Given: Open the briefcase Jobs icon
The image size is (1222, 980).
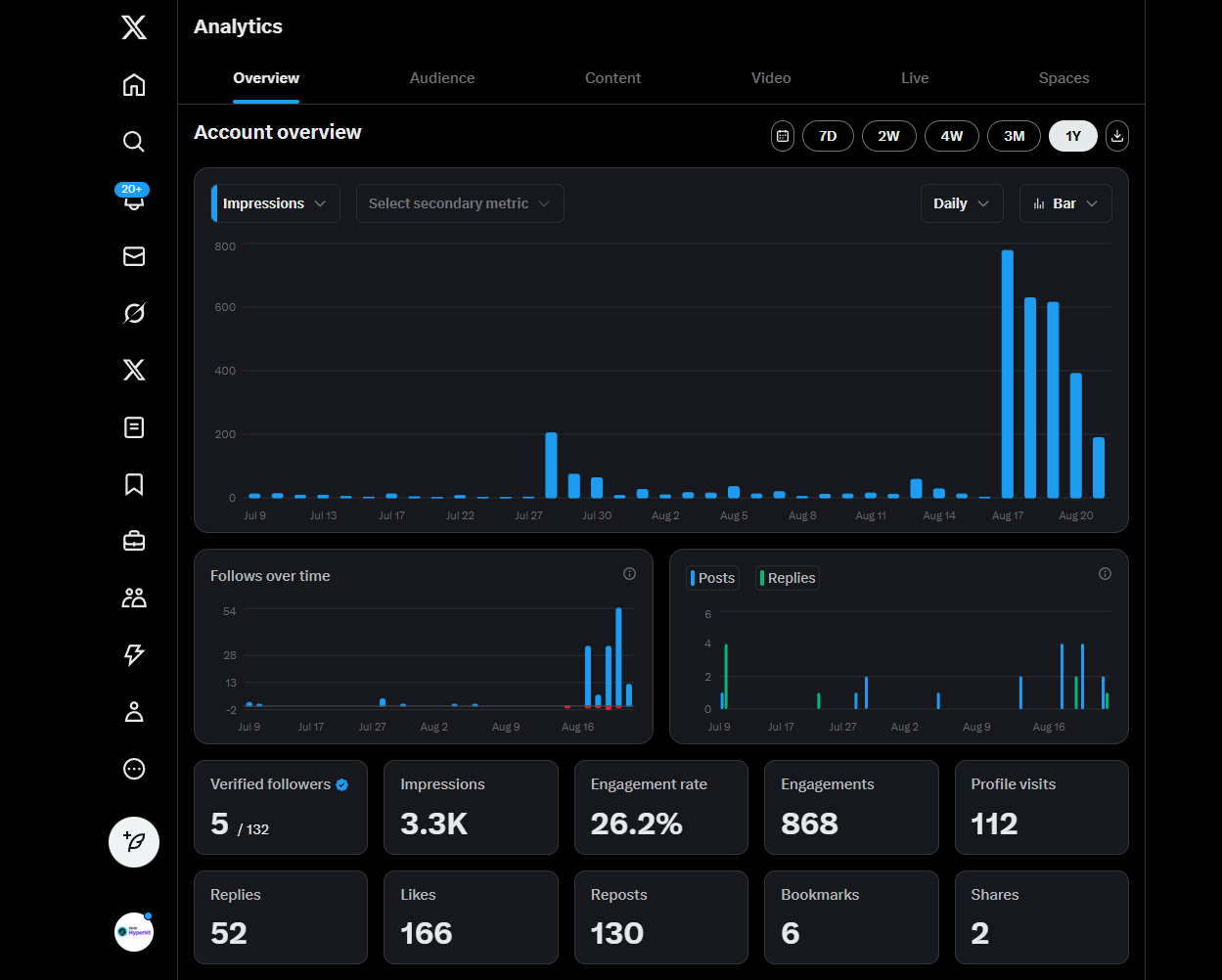Looking at the screenshot, I should point(134,541).
